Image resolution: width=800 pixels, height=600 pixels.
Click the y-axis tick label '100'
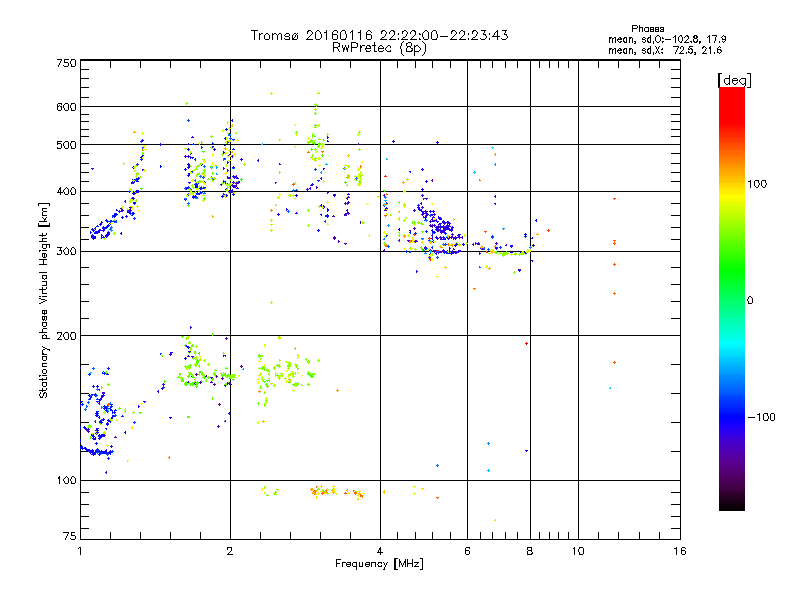coord(66,481)
